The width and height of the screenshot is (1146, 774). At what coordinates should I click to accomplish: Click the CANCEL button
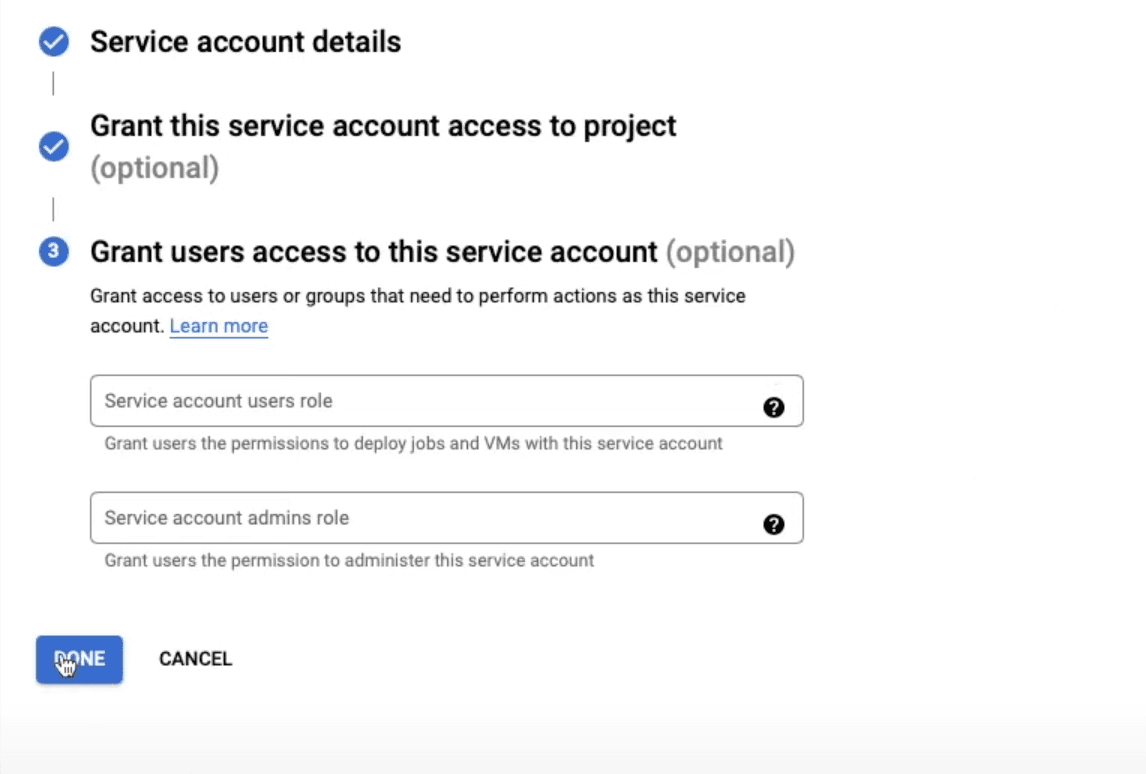click(x=195, y=659)
